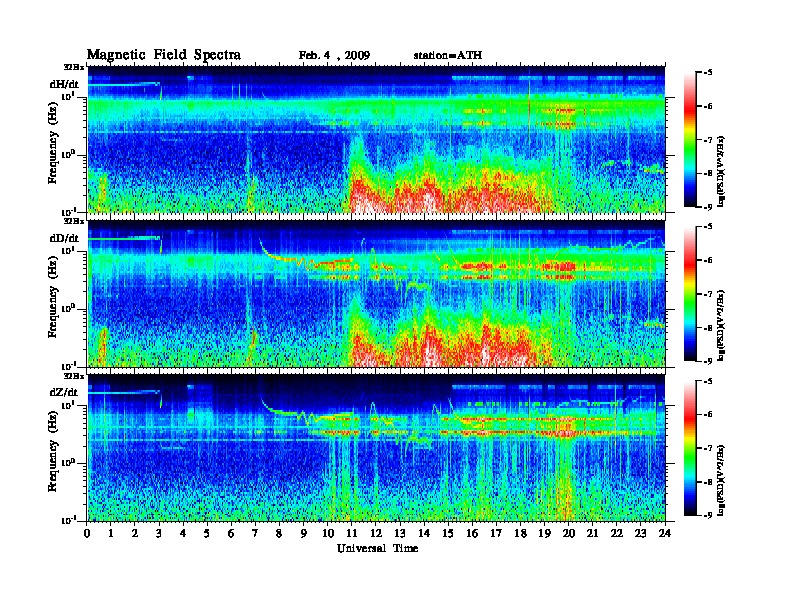The image size is (792, 612).
Task: Click the dD/dt spectrogram plot
Action: [377, 293]
